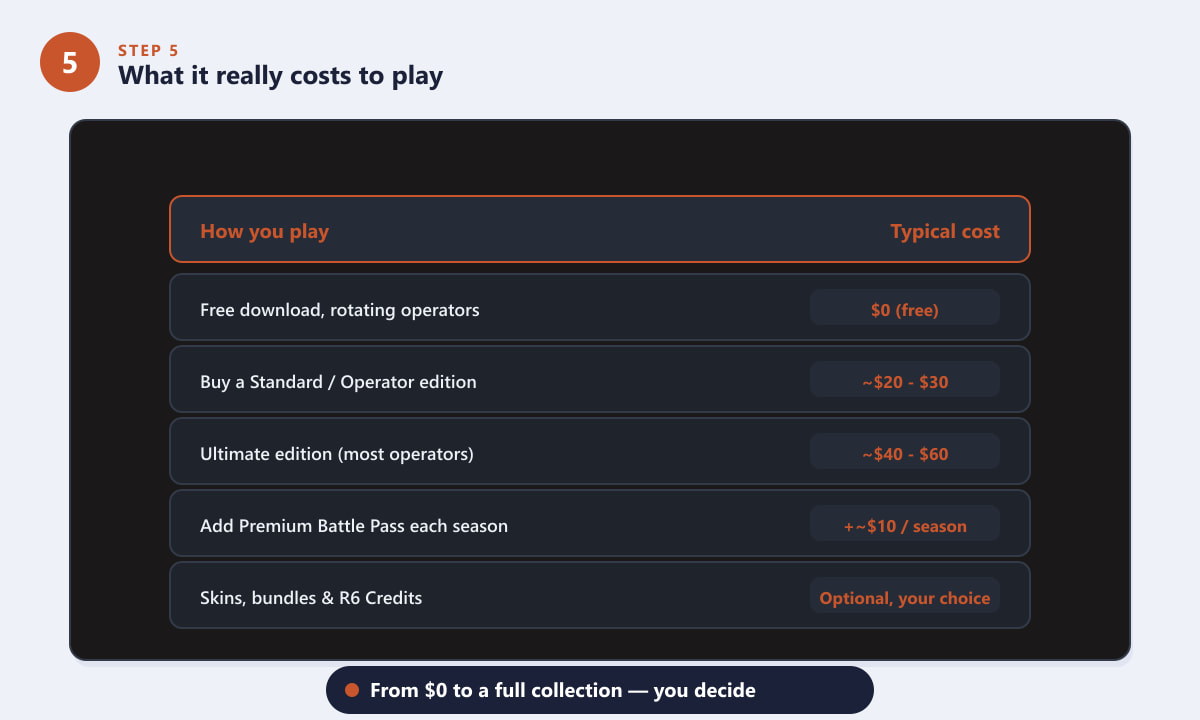Click the 'How you play' column header
Image resolution: width=1200 pixels, height=720 pixels.
(x=264, y=231)
